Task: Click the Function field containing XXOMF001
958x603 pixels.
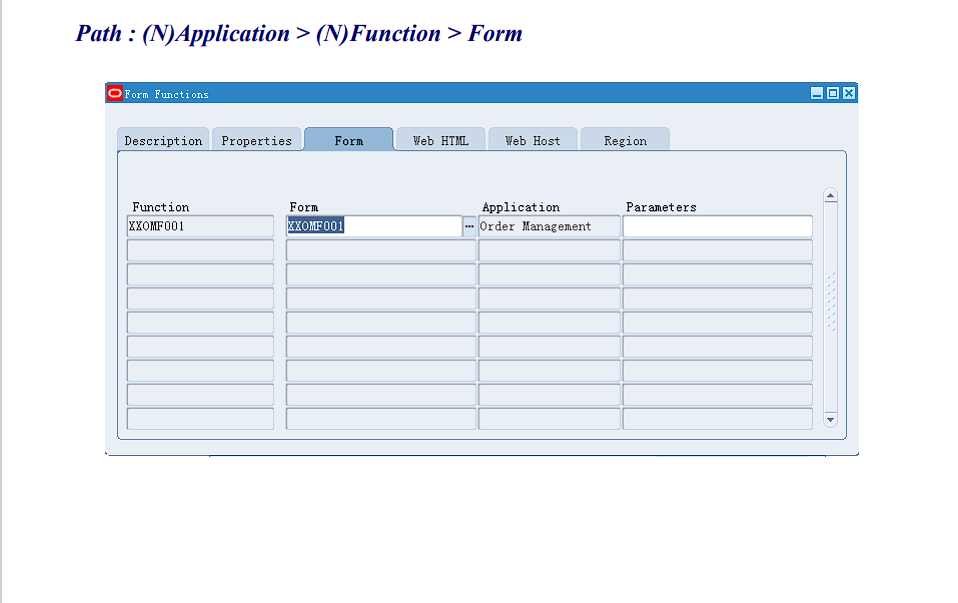Action: [x=200, y=226]
